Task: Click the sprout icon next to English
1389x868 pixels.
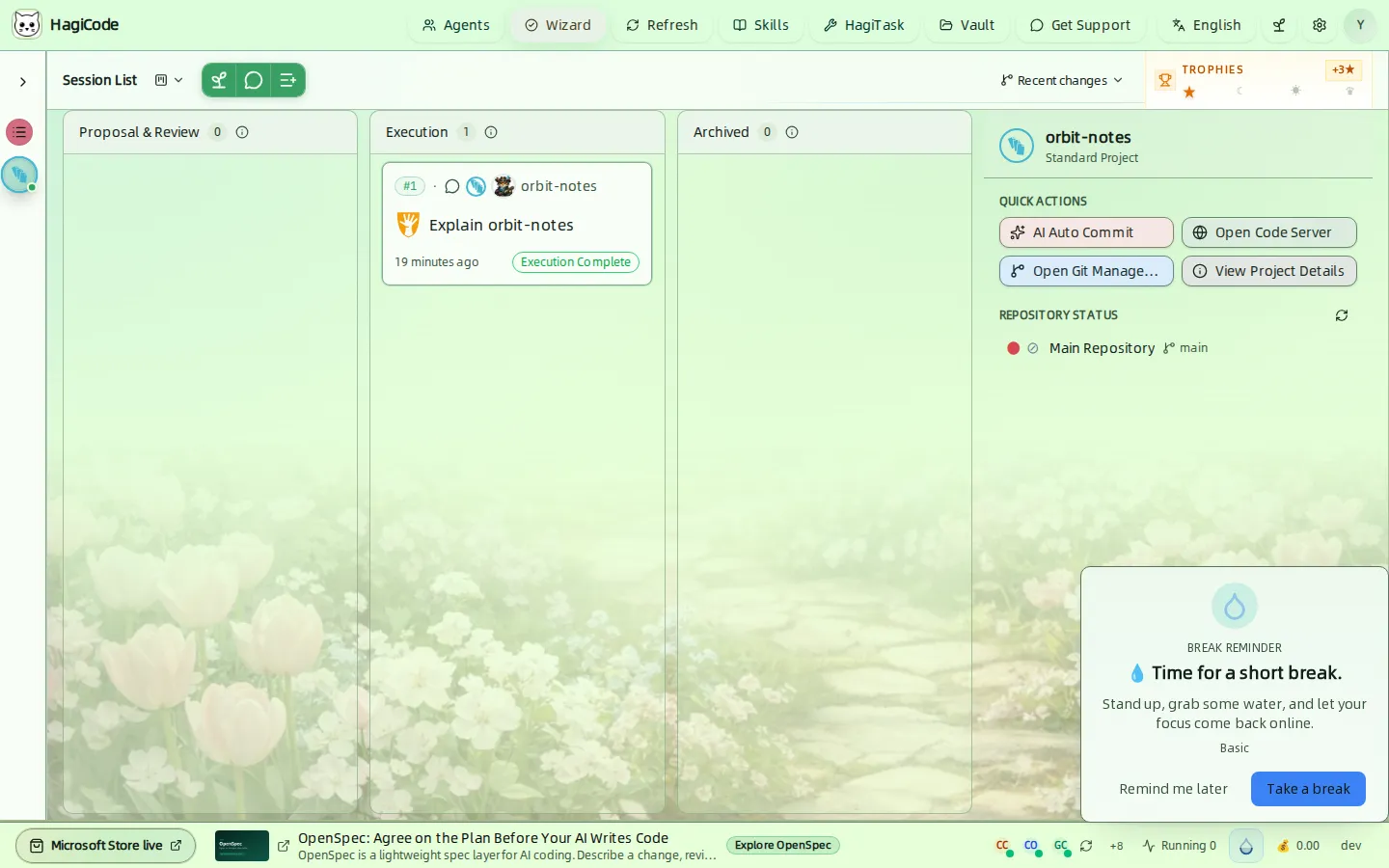Action: [x=1279, y=25]
